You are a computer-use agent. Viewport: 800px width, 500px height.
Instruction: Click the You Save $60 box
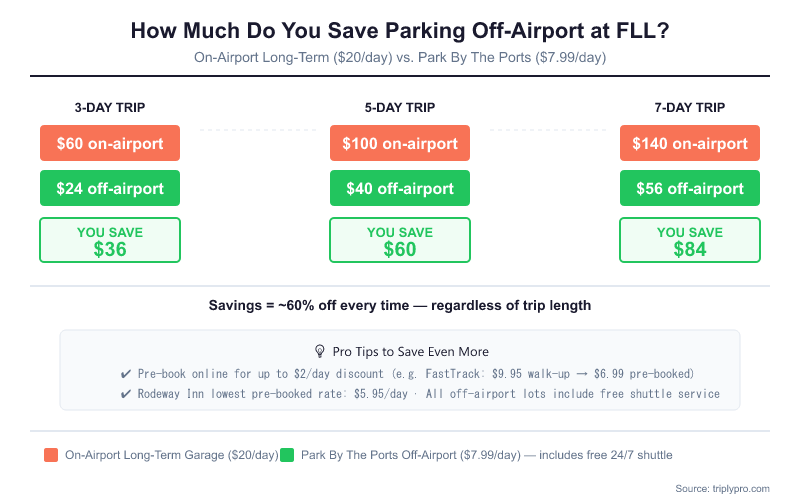(400, 240)
